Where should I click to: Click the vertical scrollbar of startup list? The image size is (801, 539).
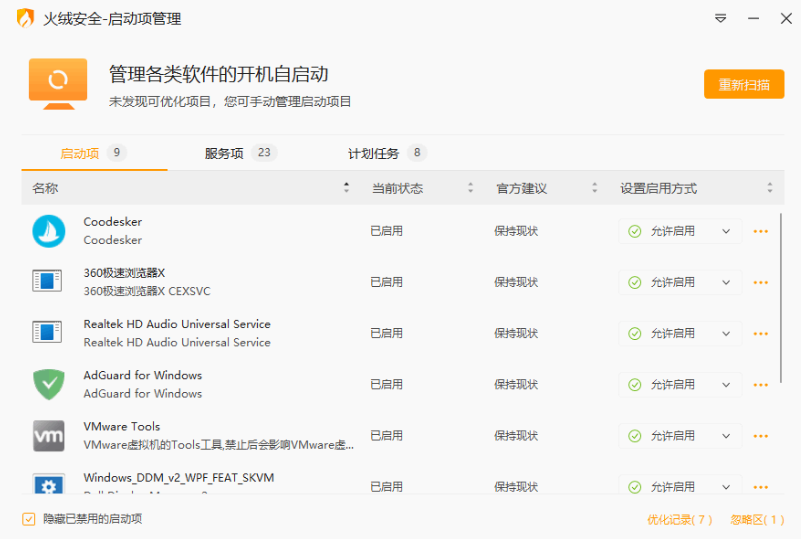(x=783, y=300)
